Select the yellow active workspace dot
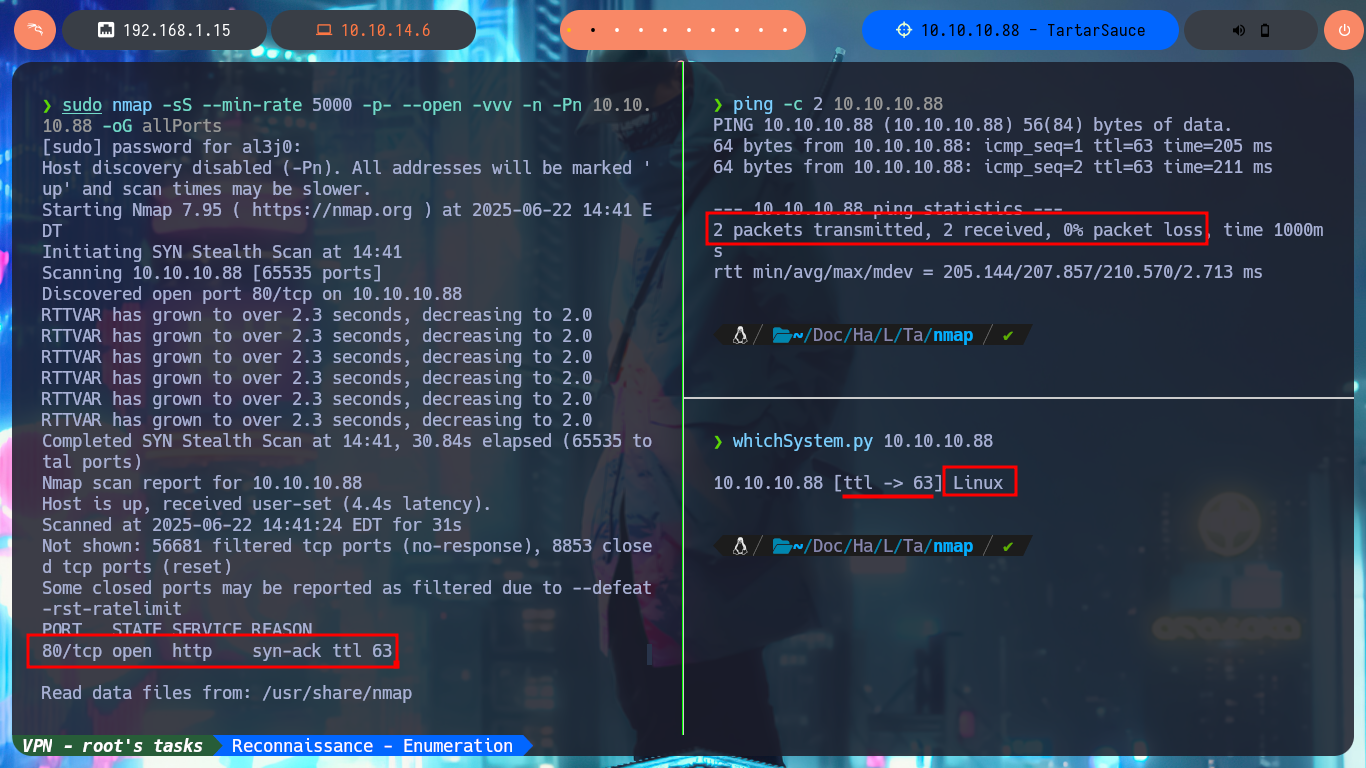 coord(570,30)
